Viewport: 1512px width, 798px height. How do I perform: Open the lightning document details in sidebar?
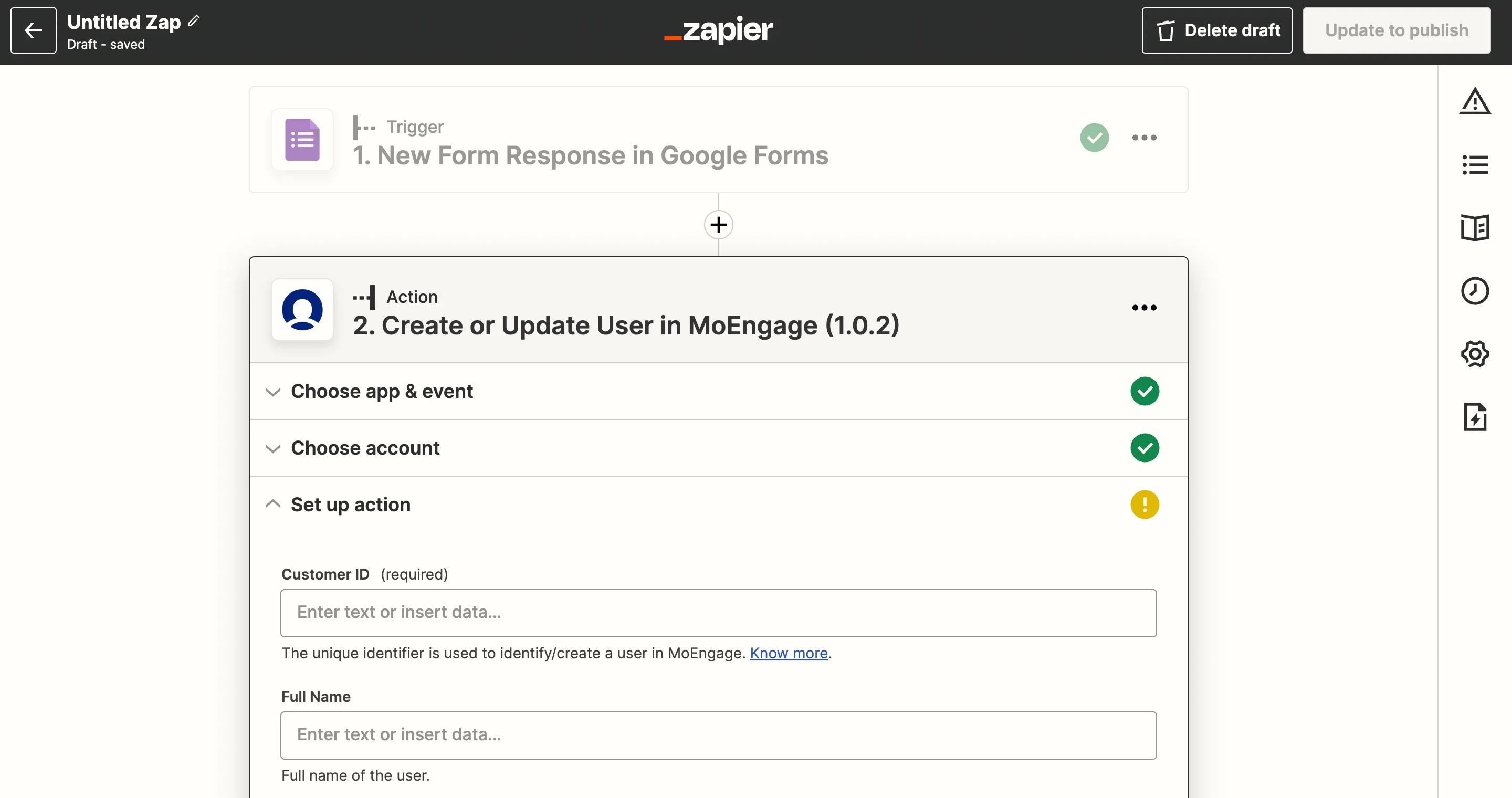point(1474,417)
